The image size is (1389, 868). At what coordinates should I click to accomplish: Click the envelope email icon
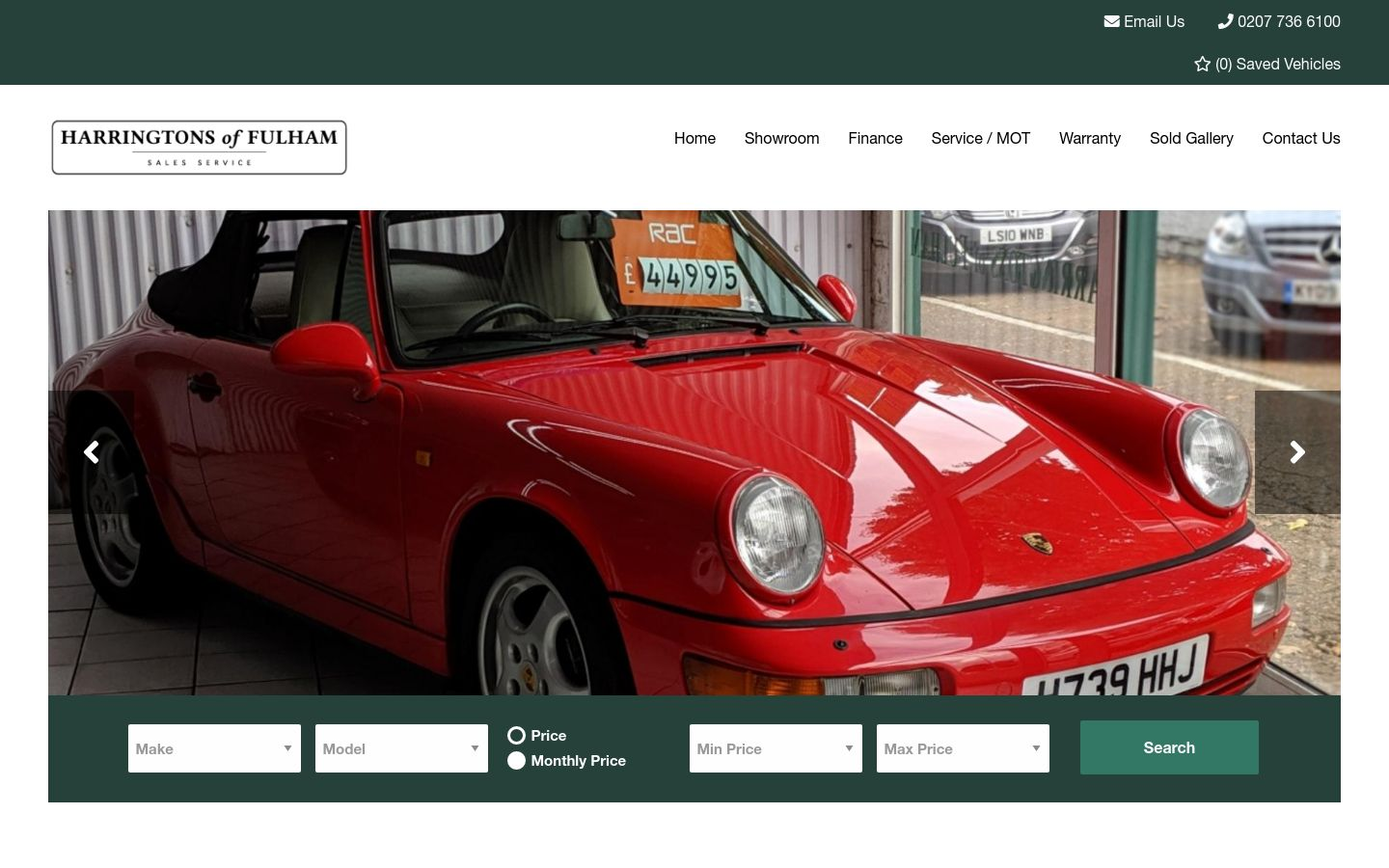[x=1111, y=21]
